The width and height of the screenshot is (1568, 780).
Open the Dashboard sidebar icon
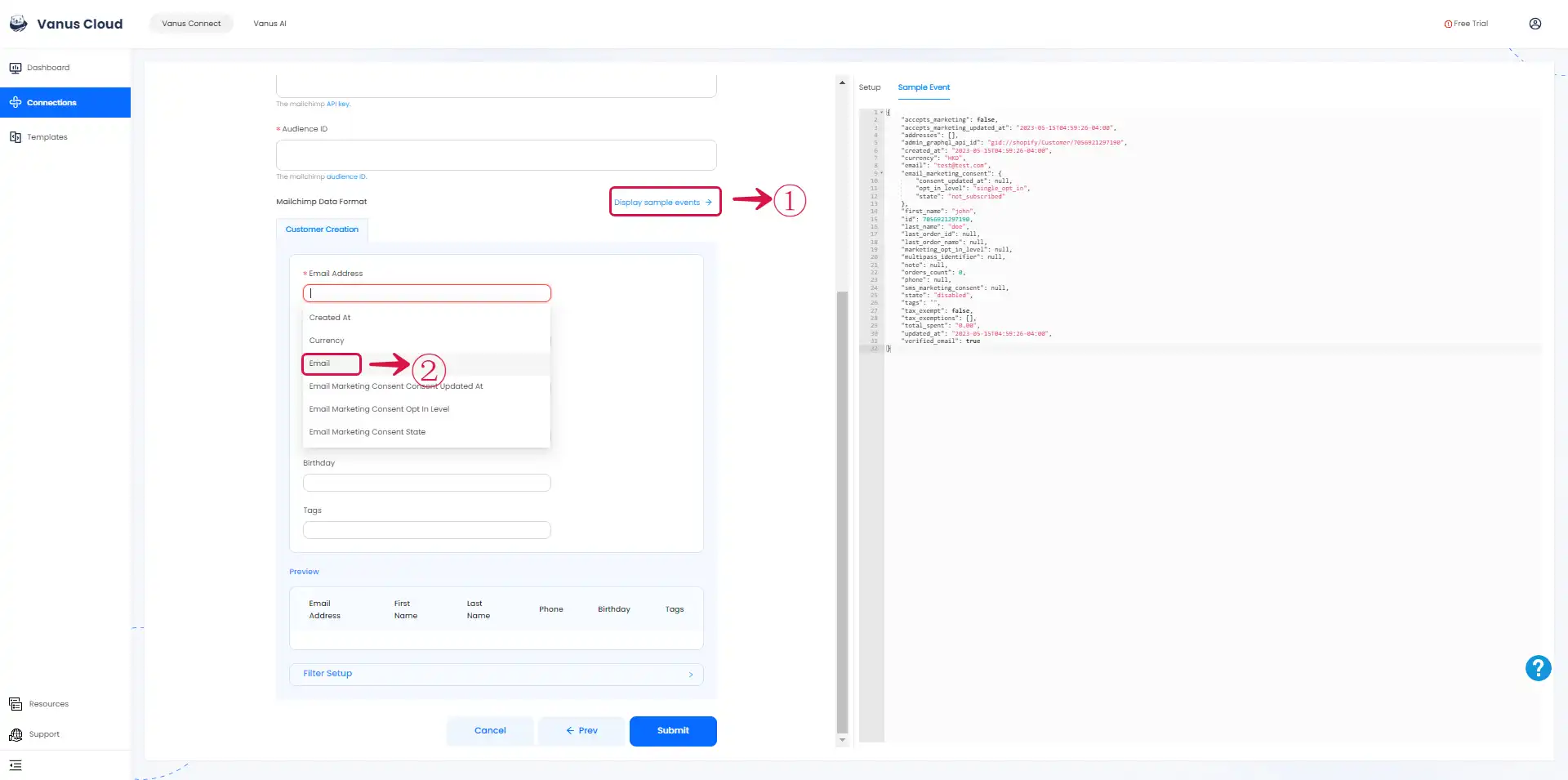16,68
